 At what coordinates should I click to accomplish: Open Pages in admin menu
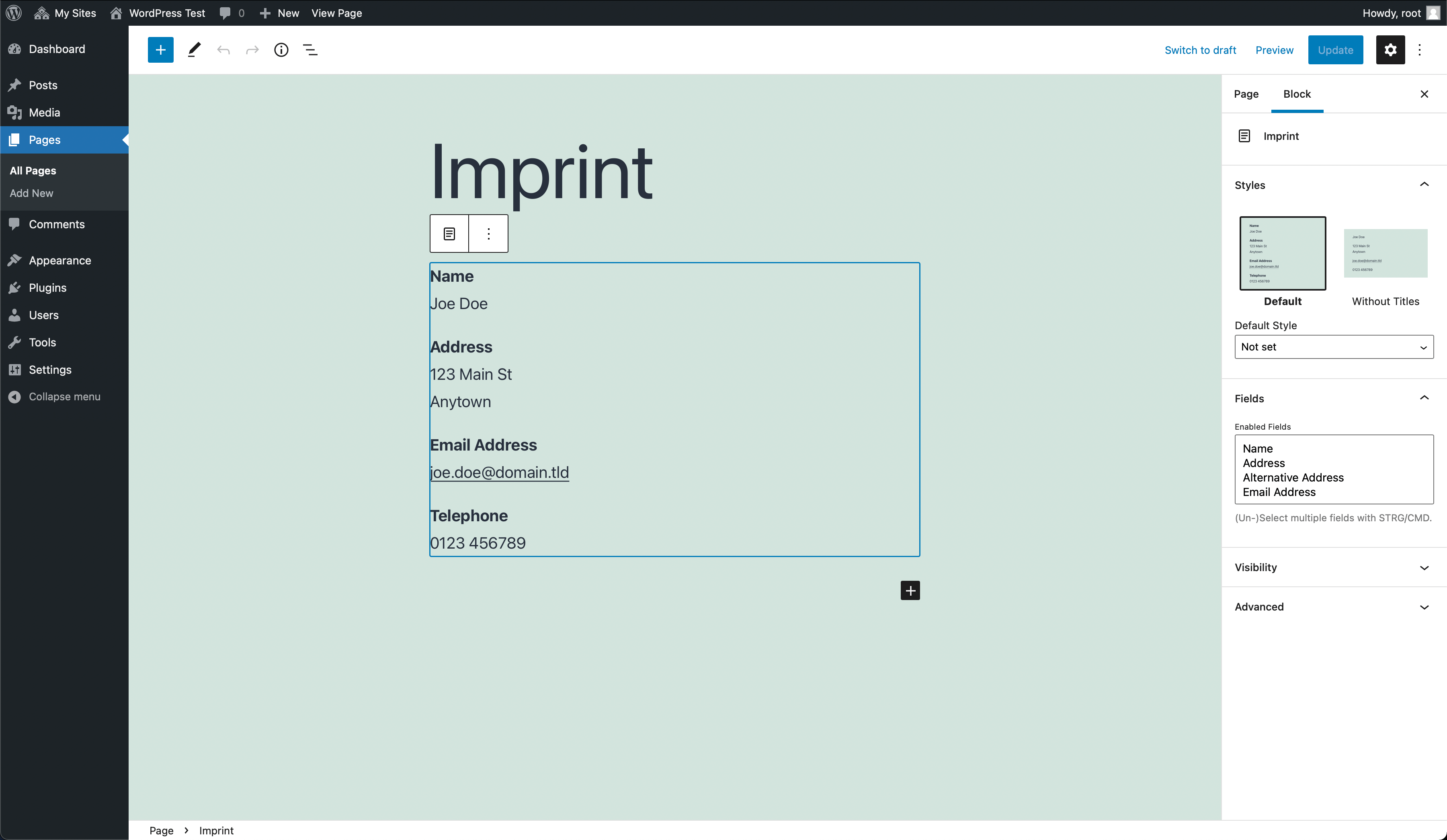[x=64, y=139]
